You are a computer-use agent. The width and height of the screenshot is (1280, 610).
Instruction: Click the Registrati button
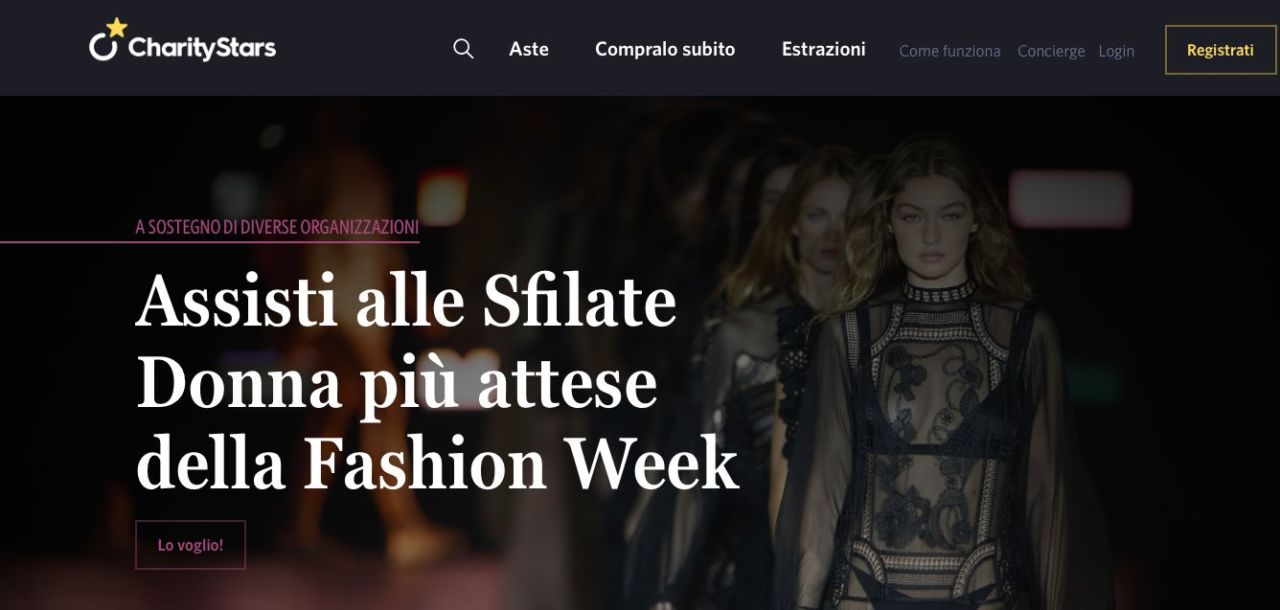[x=1220, y=50]
